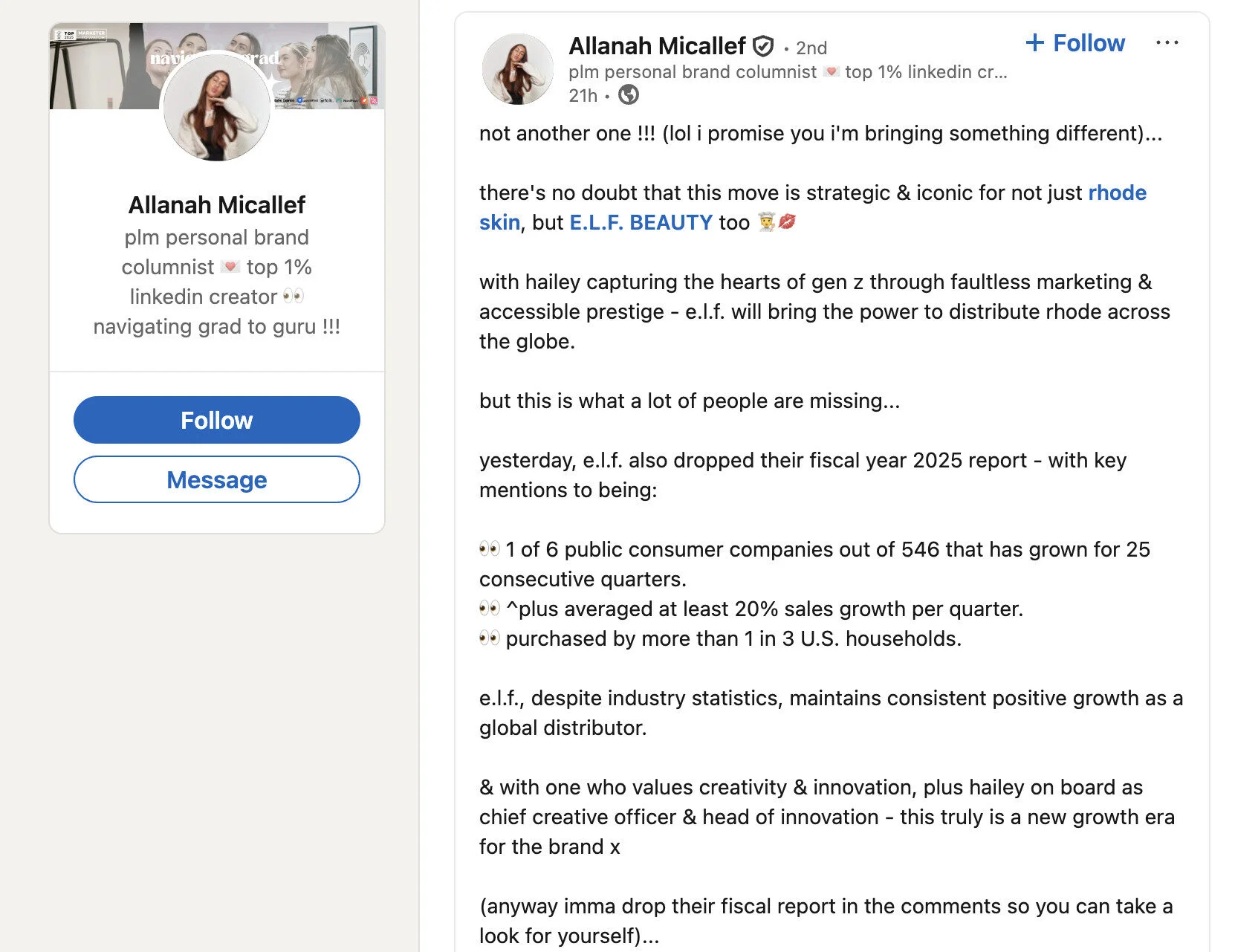Open the post via the 21h timestamp

tap(582, 96)
